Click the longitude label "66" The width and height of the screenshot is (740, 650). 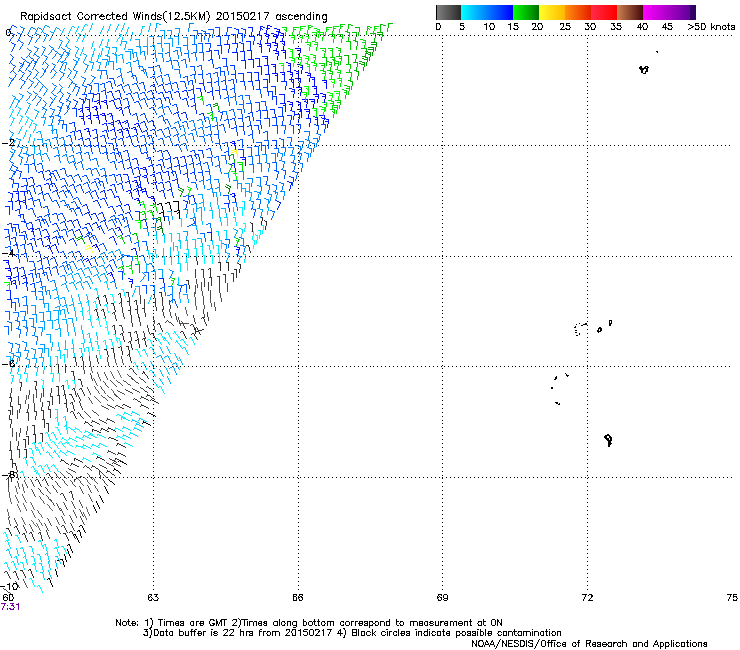297,598
